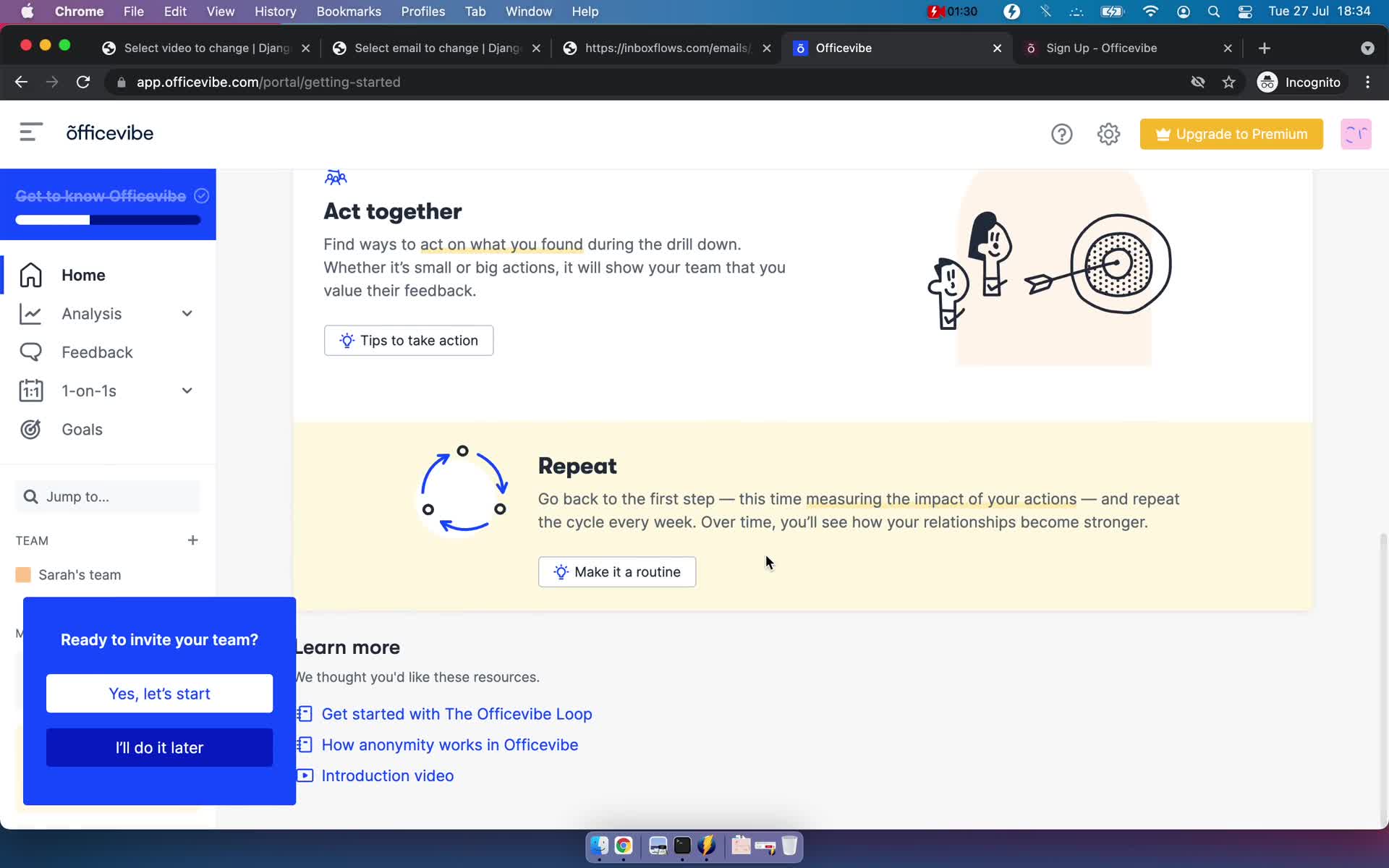Open 'Get started with The Officevibe Loop' link

tap(457, 714)
